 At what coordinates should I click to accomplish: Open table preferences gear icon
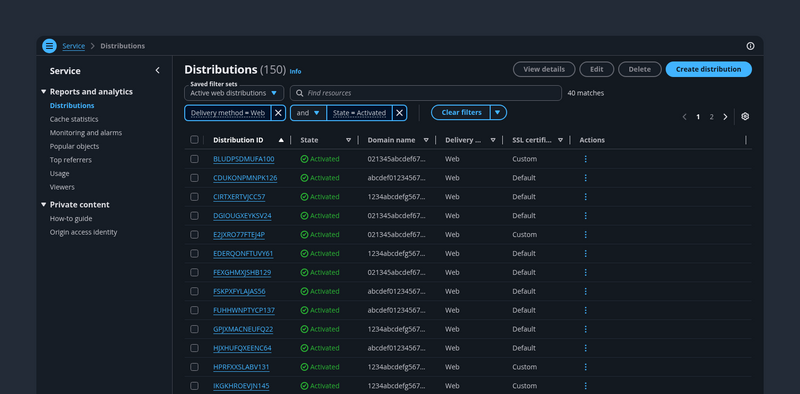click(x=745, y=116)
